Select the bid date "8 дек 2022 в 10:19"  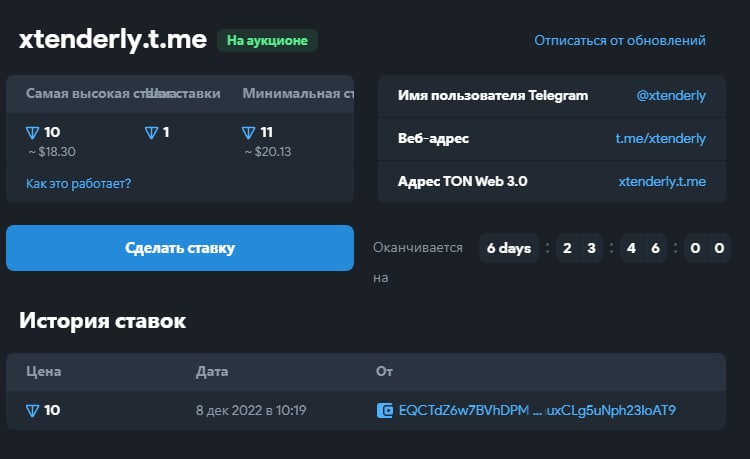250,410
